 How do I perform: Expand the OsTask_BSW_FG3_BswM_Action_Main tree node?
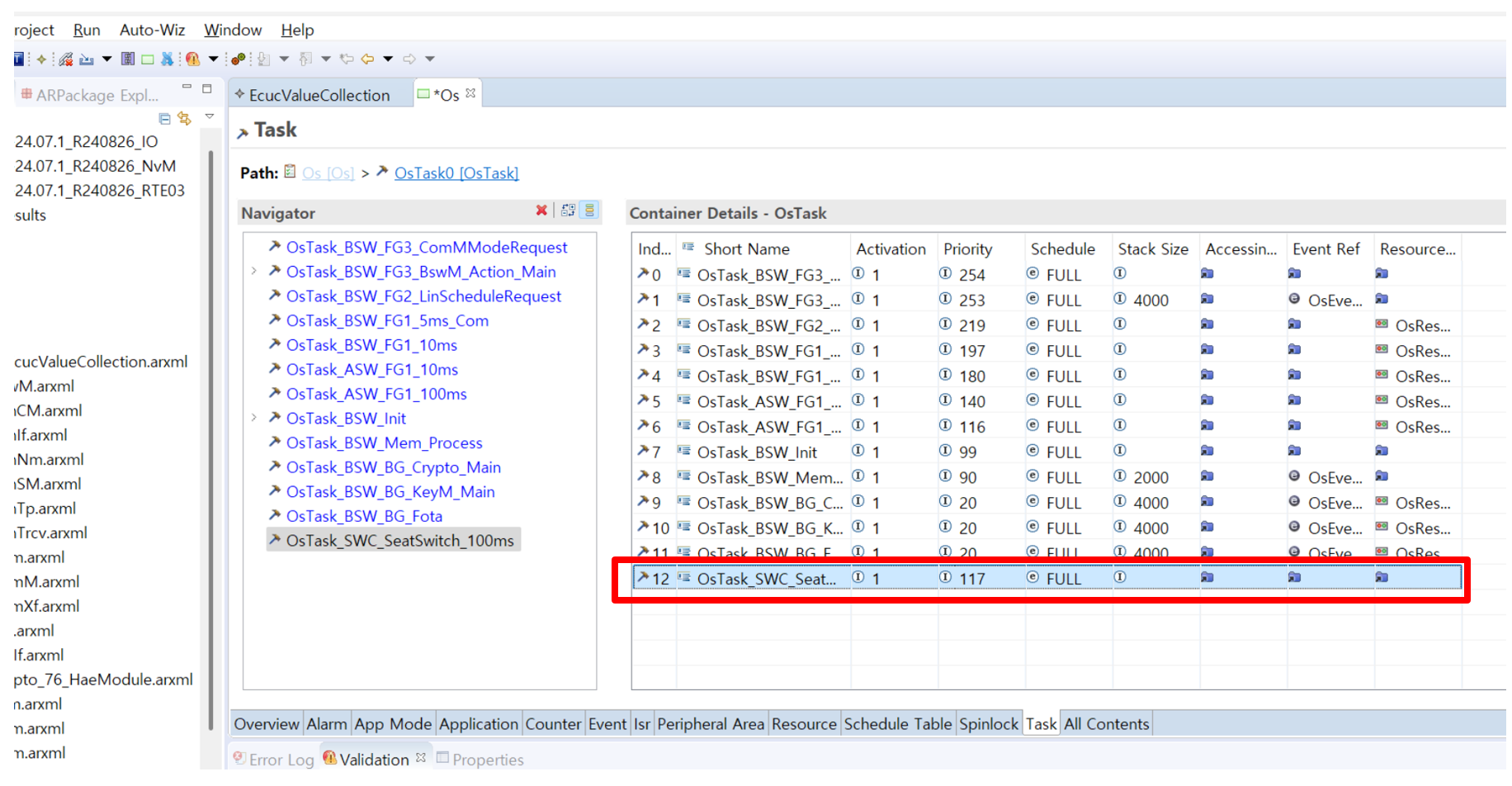pos(254,271)
